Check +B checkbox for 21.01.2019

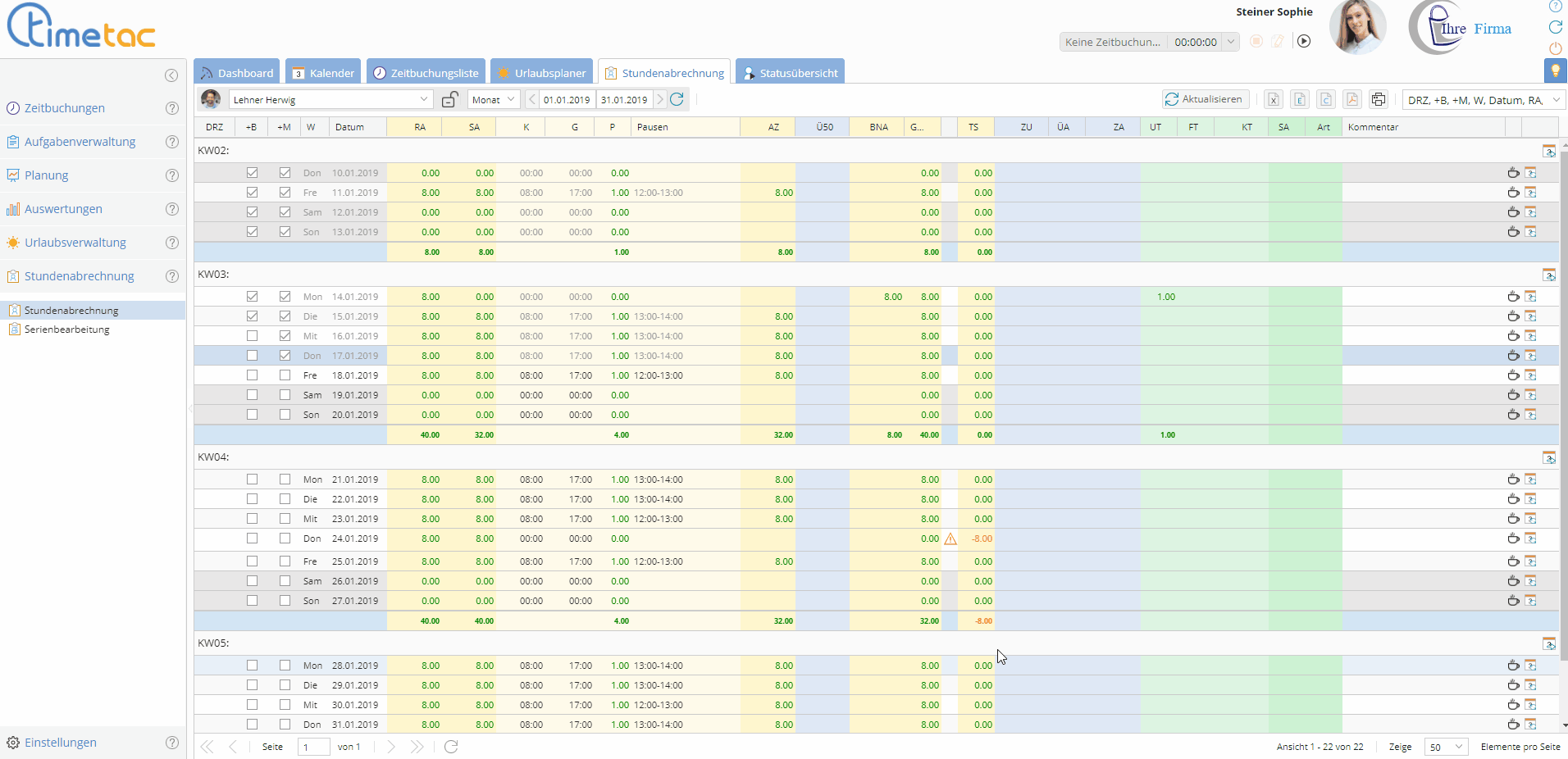click(x=252, y=479)
